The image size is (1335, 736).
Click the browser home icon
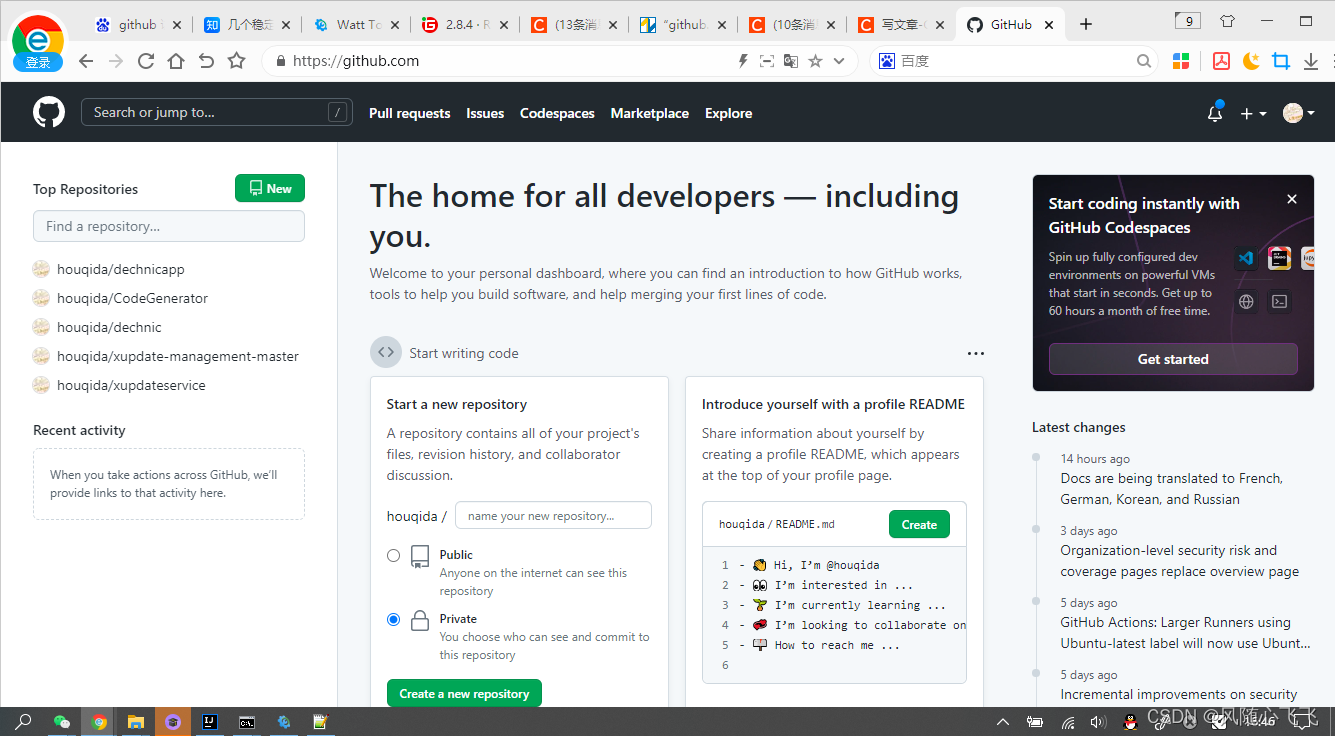click(x=176, y=61)
